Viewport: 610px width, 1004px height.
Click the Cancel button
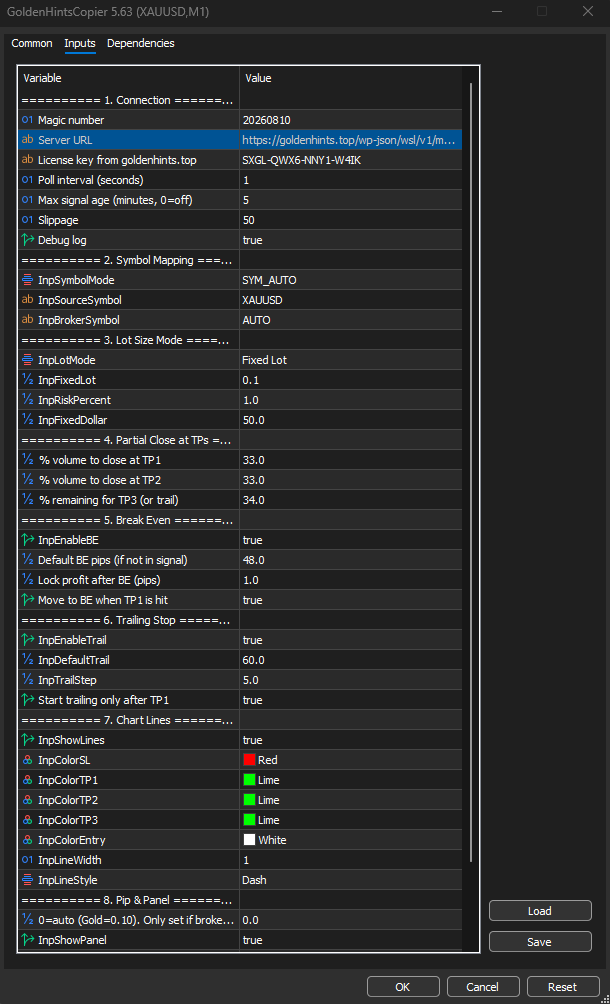click(x=483, y=987)
